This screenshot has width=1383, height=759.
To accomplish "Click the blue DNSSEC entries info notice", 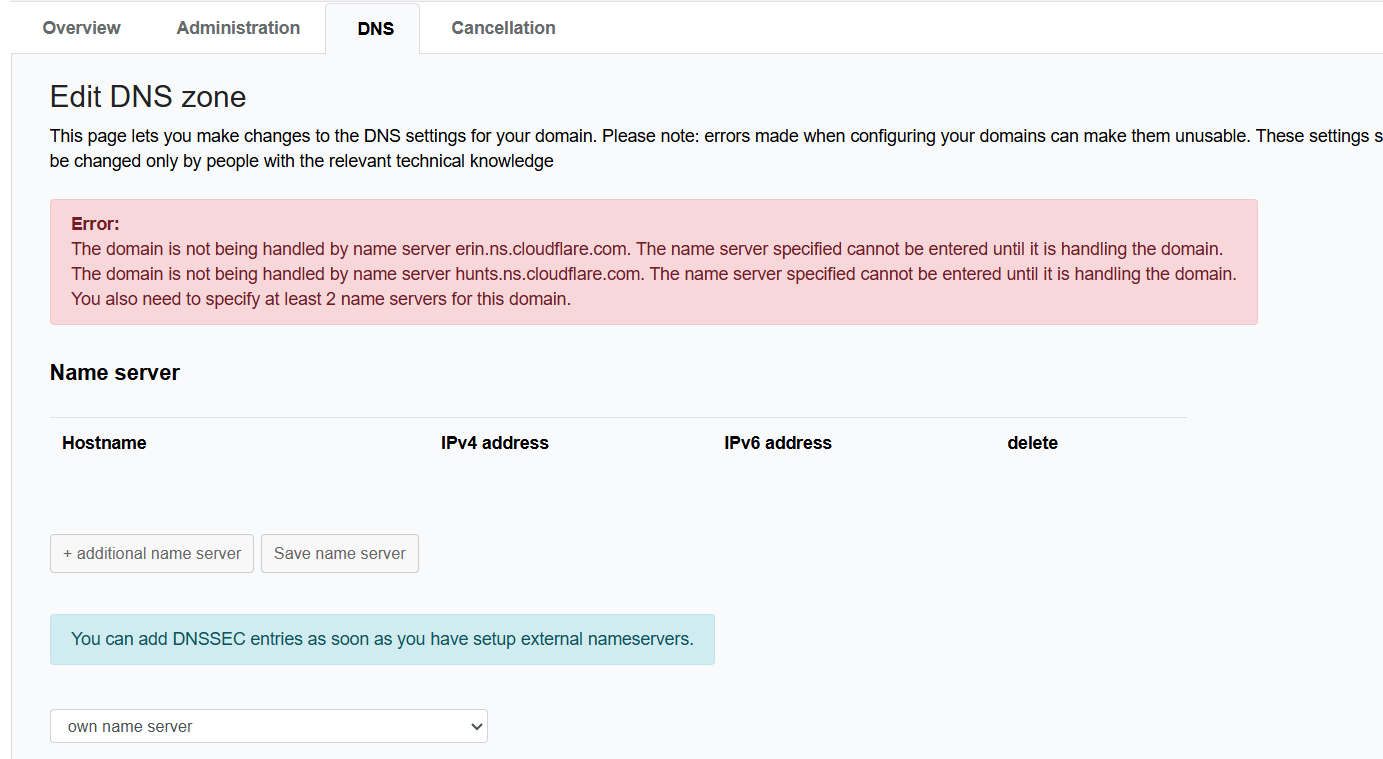I will tap(382, 639).
